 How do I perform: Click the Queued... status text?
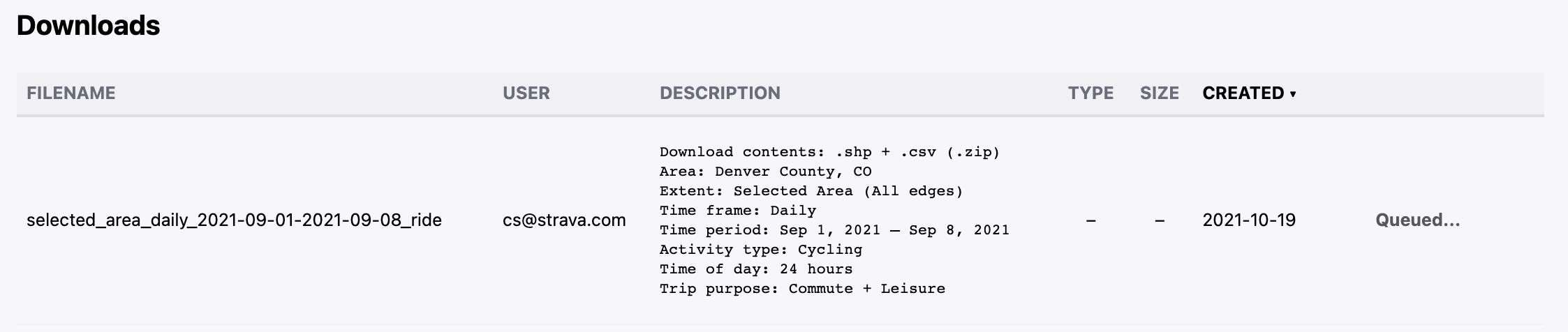coord(1417,220)
